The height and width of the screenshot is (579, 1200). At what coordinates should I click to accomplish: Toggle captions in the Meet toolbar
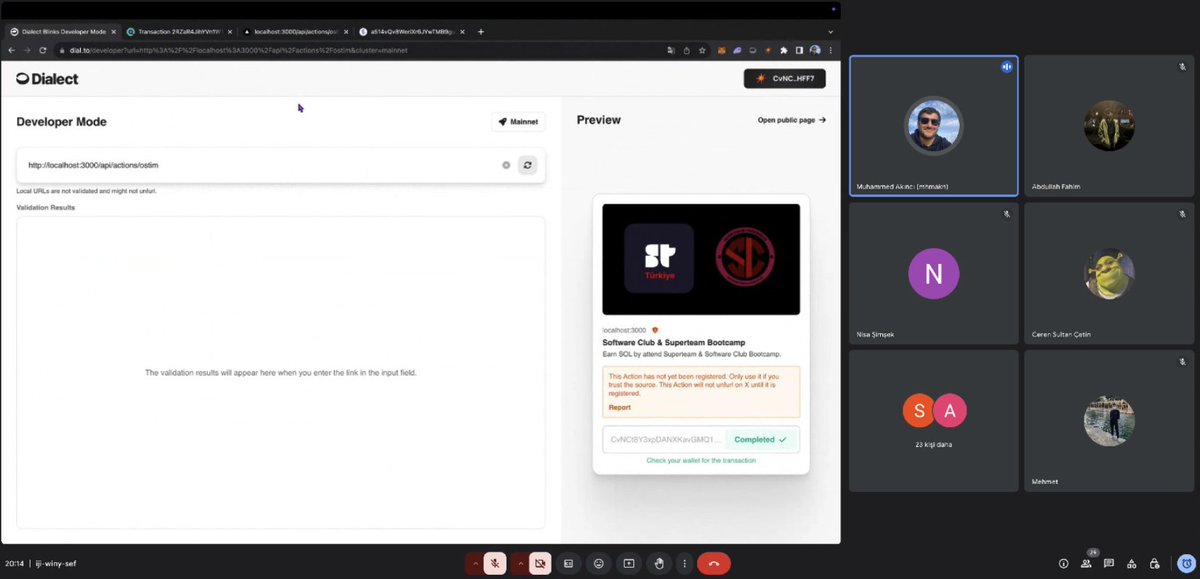[568, 563]
